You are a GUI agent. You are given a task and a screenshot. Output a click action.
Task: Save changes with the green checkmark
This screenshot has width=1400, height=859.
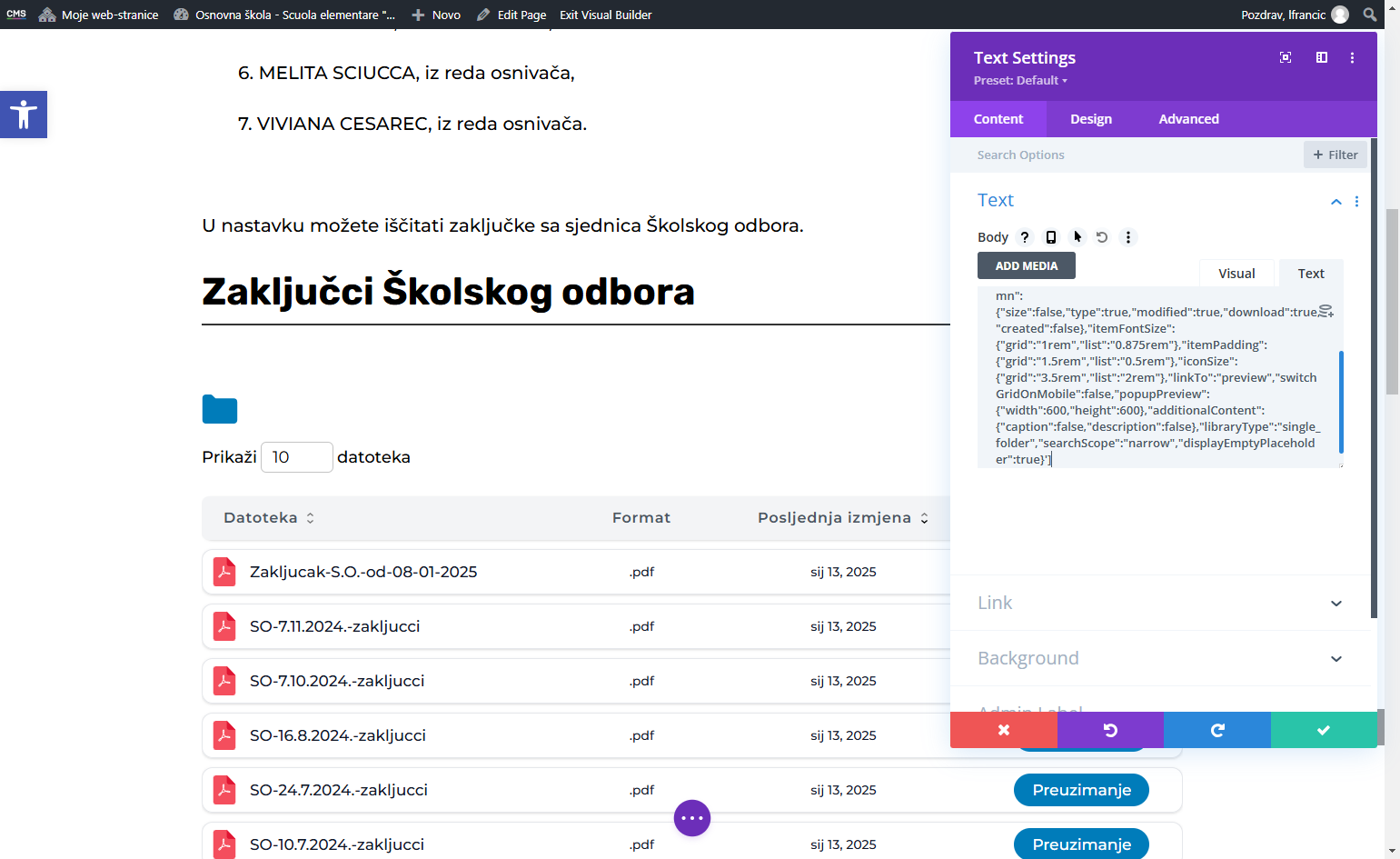click(1324, 730)
